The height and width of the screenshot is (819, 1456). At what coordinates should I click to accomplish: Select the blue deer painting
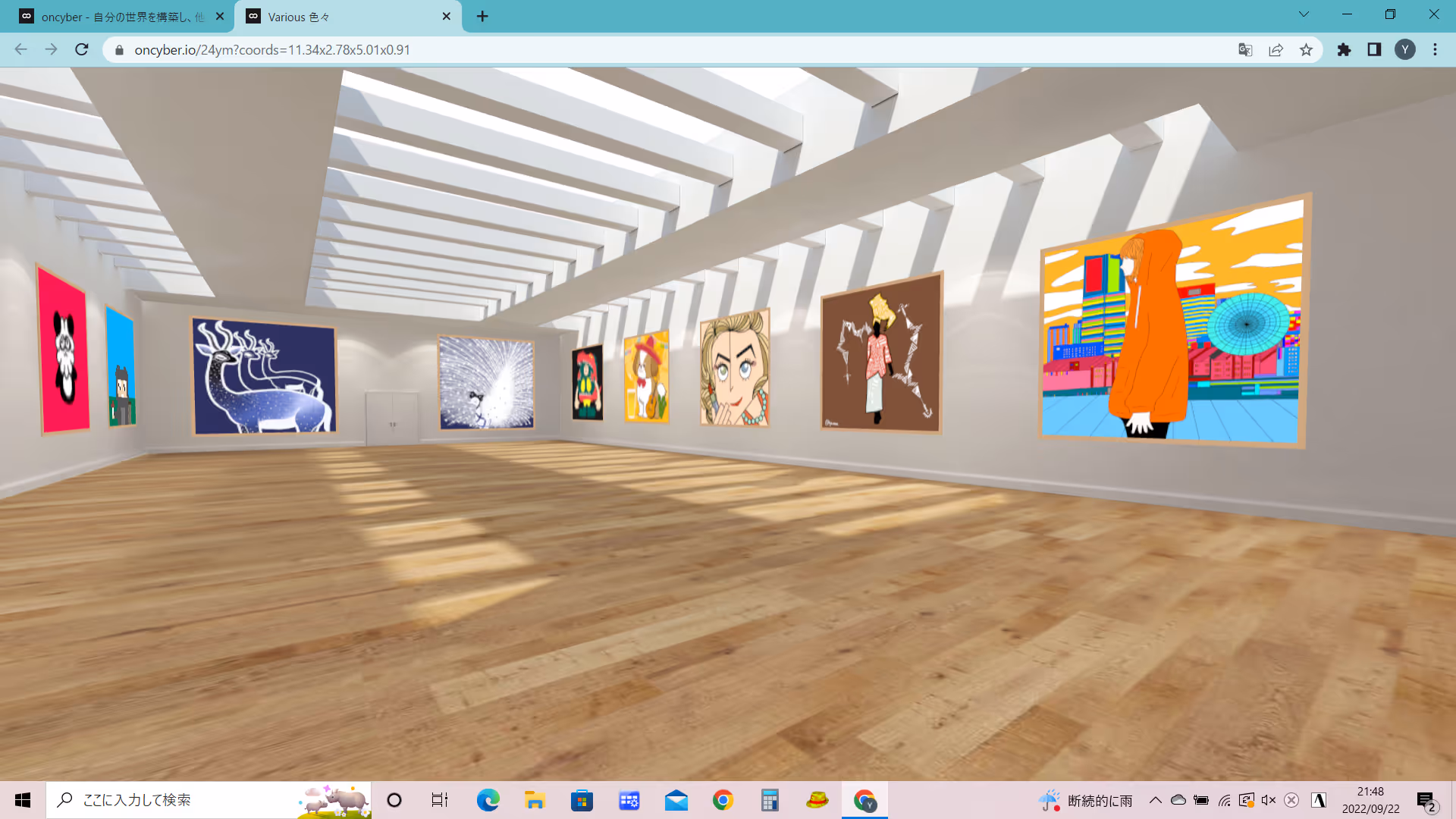point(264,377)
